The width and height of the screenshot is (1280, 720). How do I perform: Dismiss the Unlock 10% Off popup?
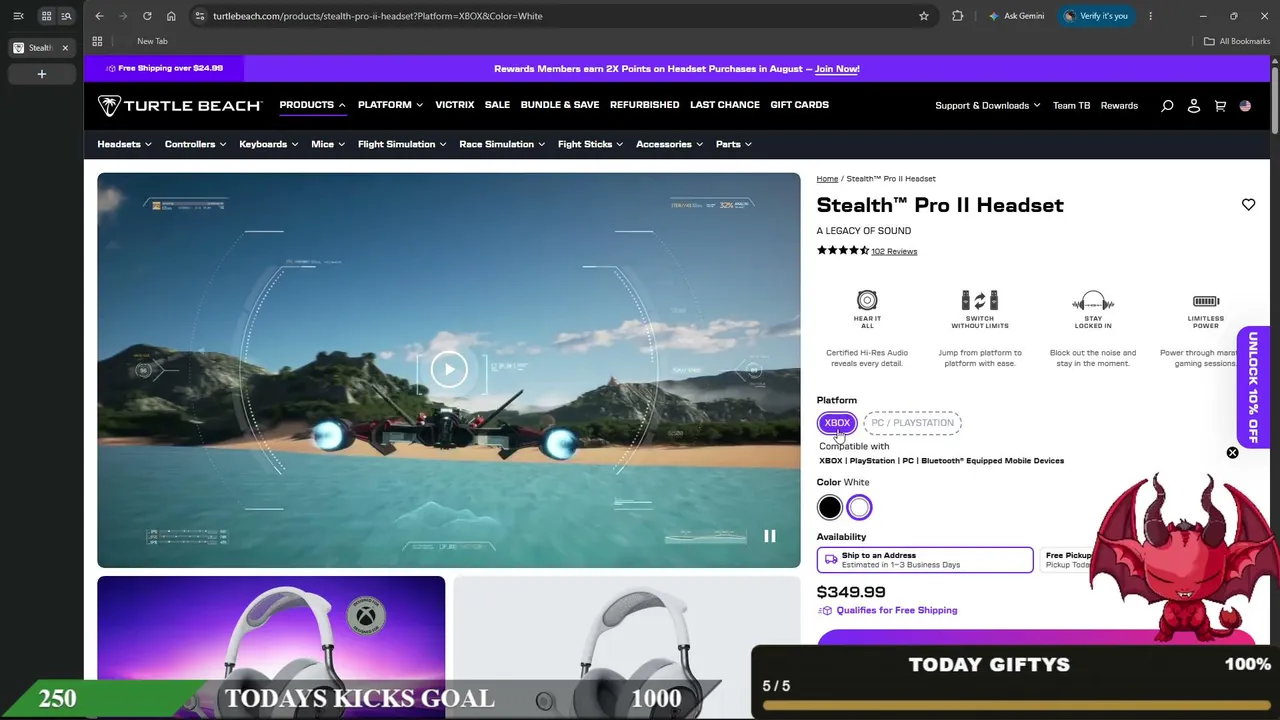[1232, 453]
